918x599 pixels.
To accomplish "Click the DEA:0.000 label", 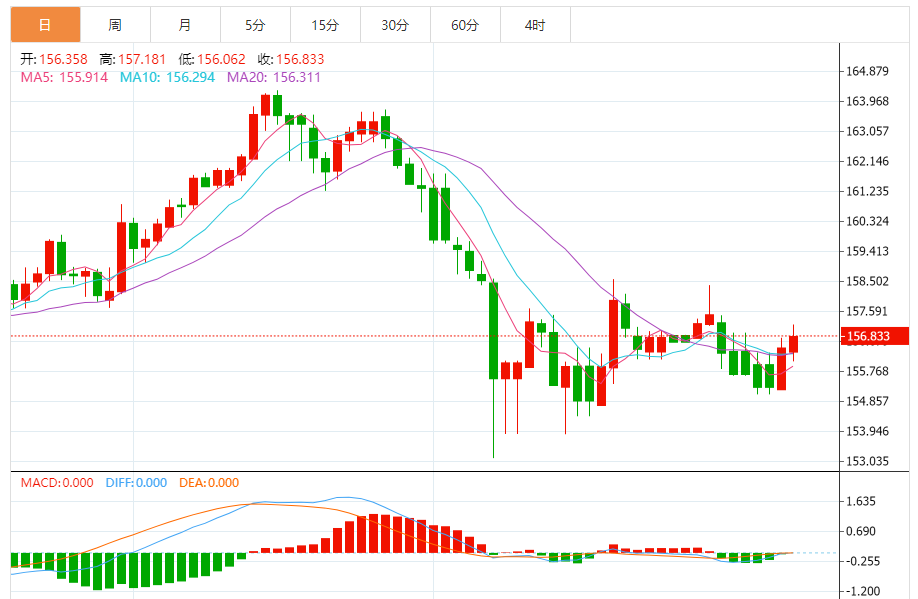I will (x=209, y=483).
